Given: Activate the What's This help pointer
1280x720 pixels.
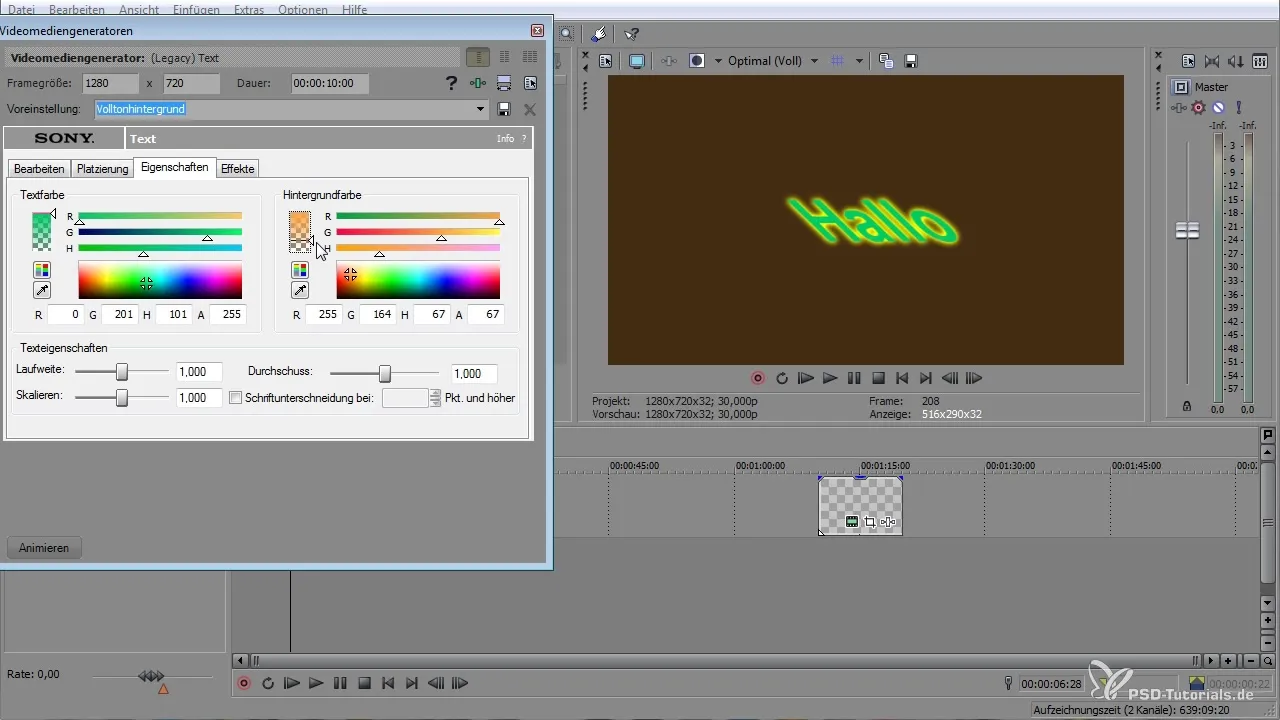Looking at the screenshot, I should 631,34.
